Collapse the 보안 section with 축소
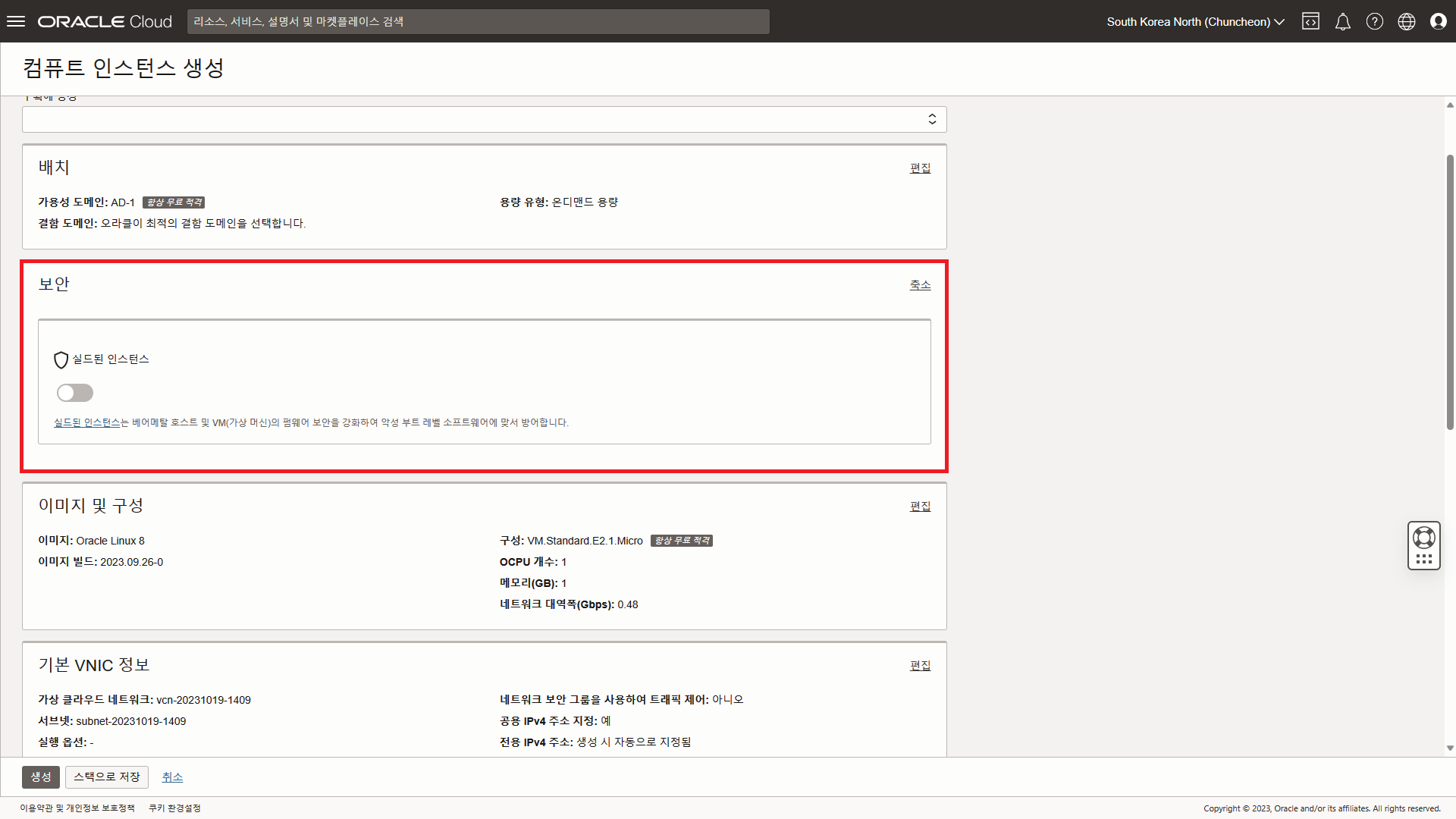The height and width of the screenshot is (819, 1456). [x=920, y=284]
